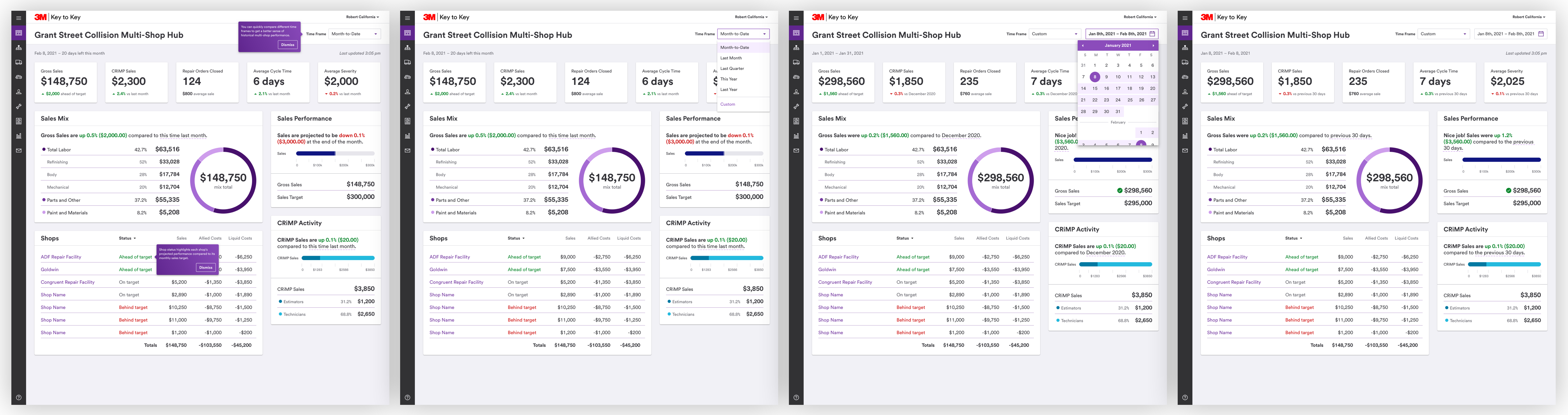Click Sales projection progress bar on leftmost dashboard
Viewport: 1568px width, 415px height.
(335, 154)
